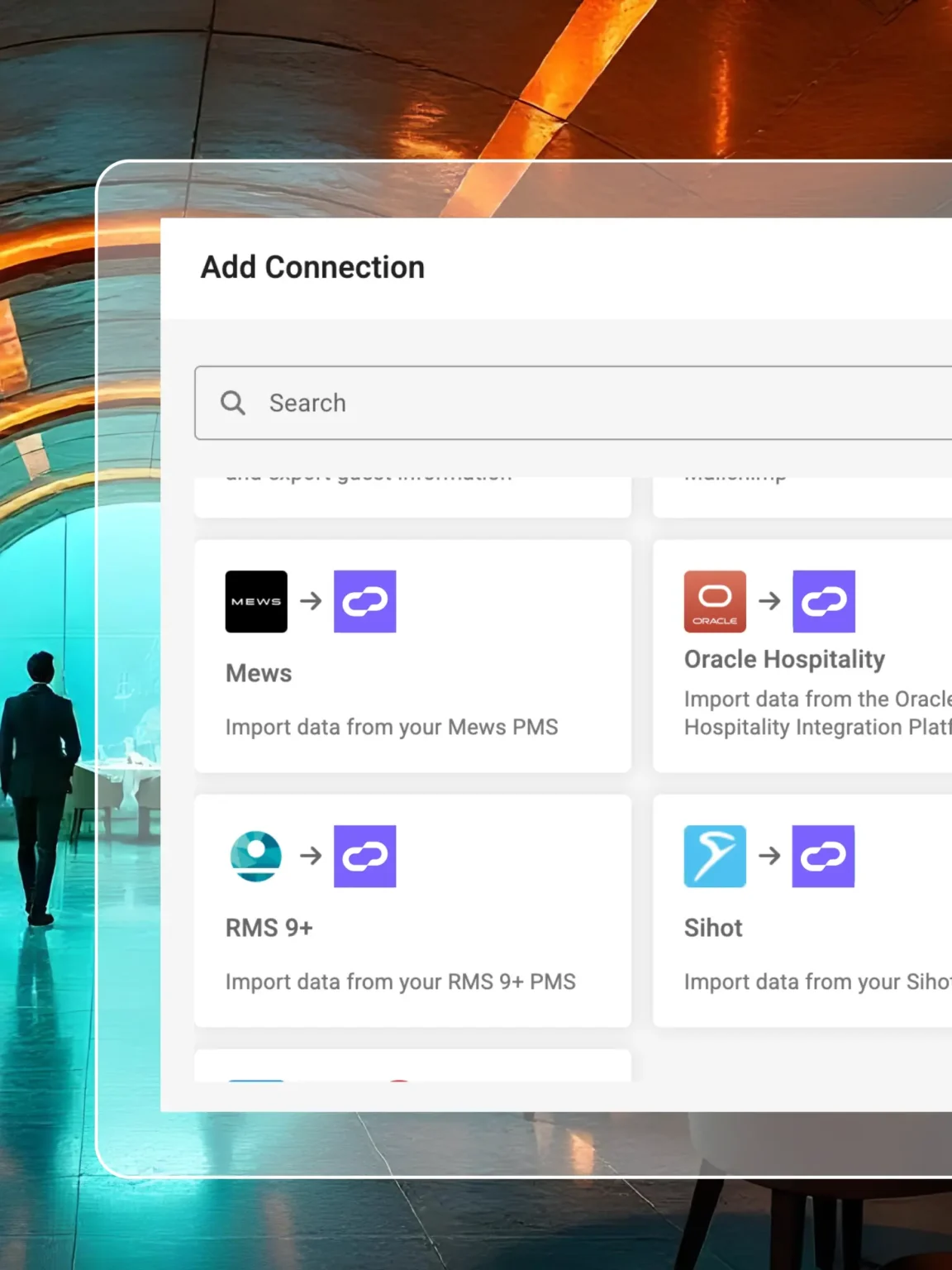This screenshot has height=1270, width=952.
Task: Click the purple link icon in RMS 9+ card
Action: coord(364,856)
